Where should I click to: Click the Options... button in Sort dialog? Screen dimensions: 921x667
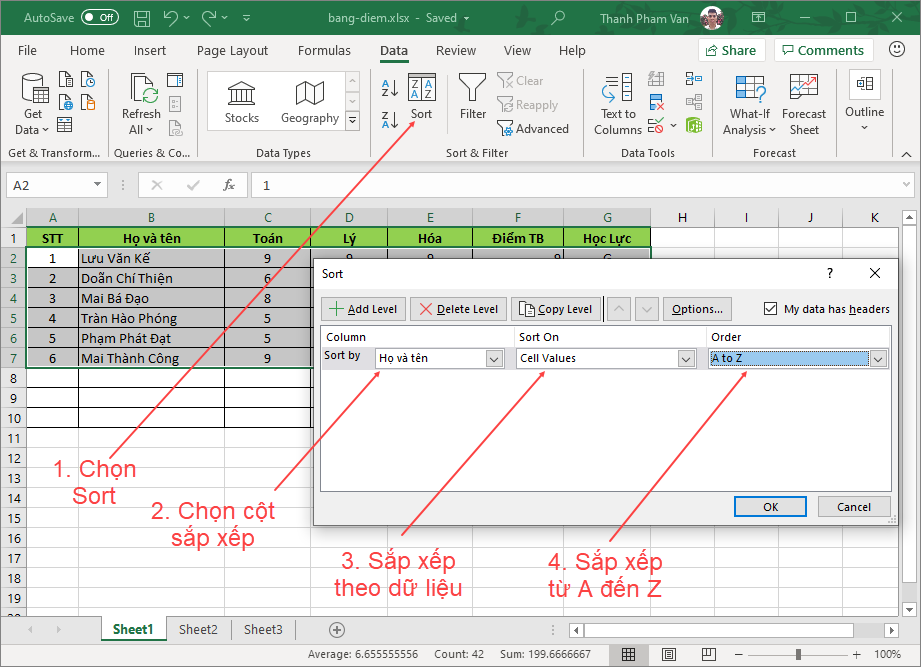click(697, 309)
